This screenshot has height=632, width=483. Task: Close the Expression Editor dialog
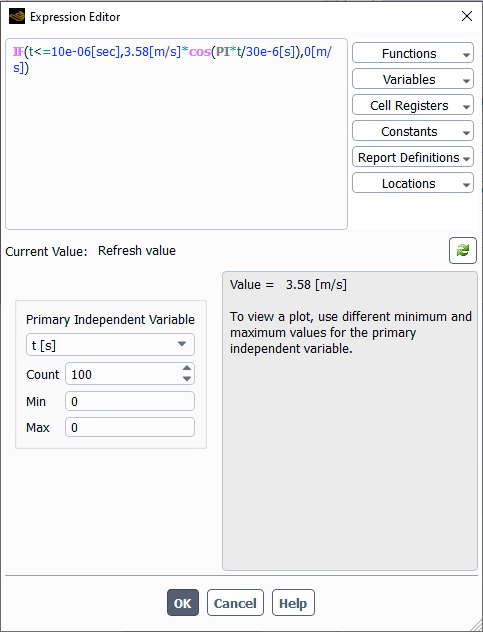(467, 16)
